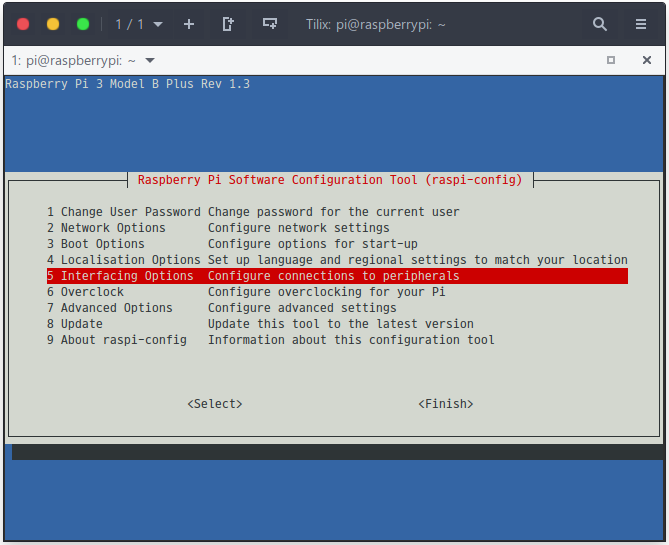Click 'Configure overclocking for your Pi' text
The height and width of the screenshot is (545, 669).
[x=326, y=292]
